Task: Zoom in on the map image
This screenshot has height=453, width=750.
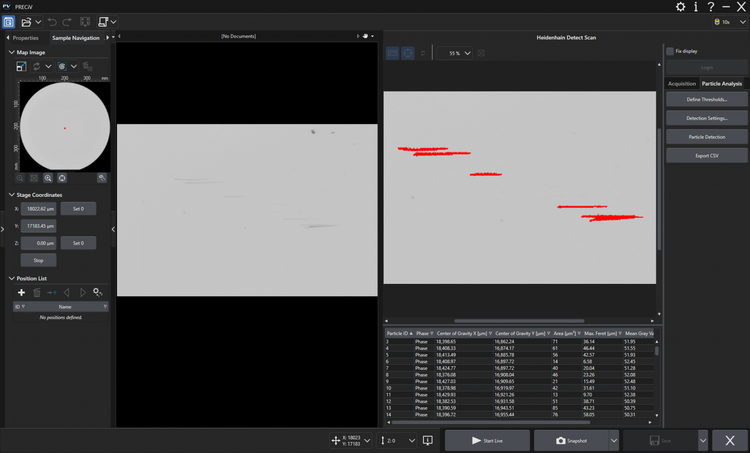Action: tap(47, 177)
